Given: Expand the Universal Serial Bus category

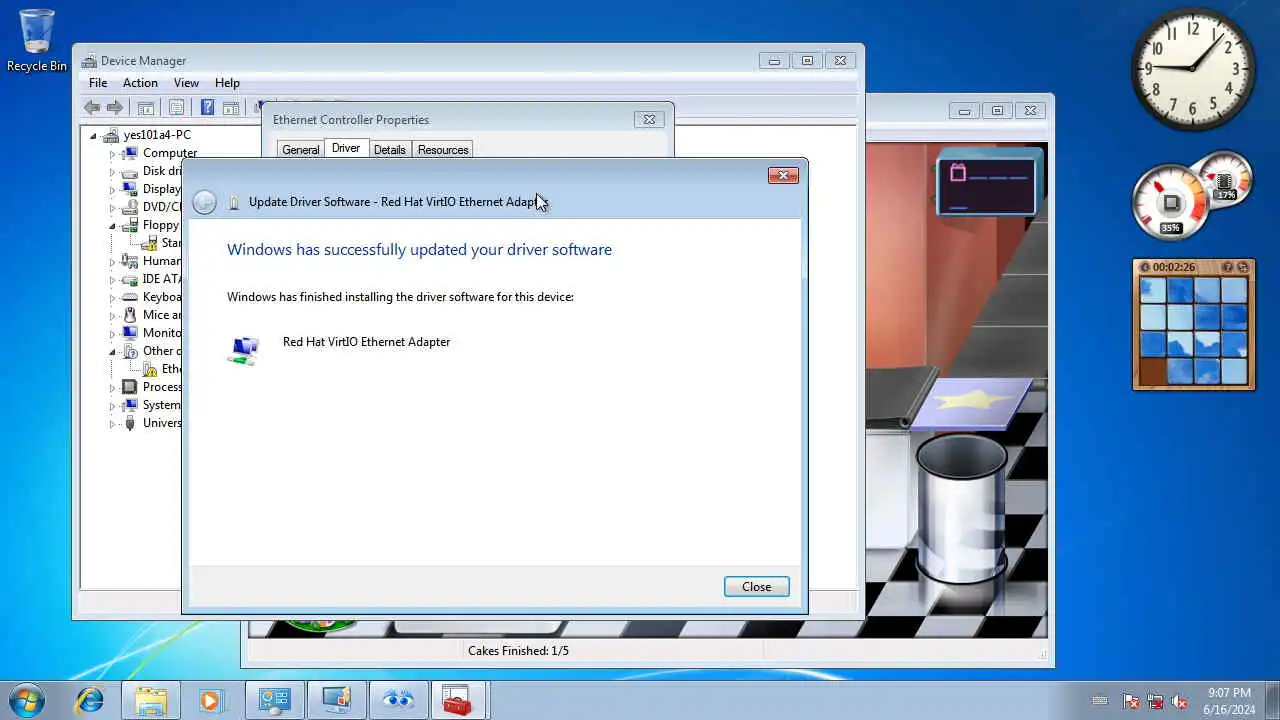Looking at the screenshot, I should pos(112,424).
